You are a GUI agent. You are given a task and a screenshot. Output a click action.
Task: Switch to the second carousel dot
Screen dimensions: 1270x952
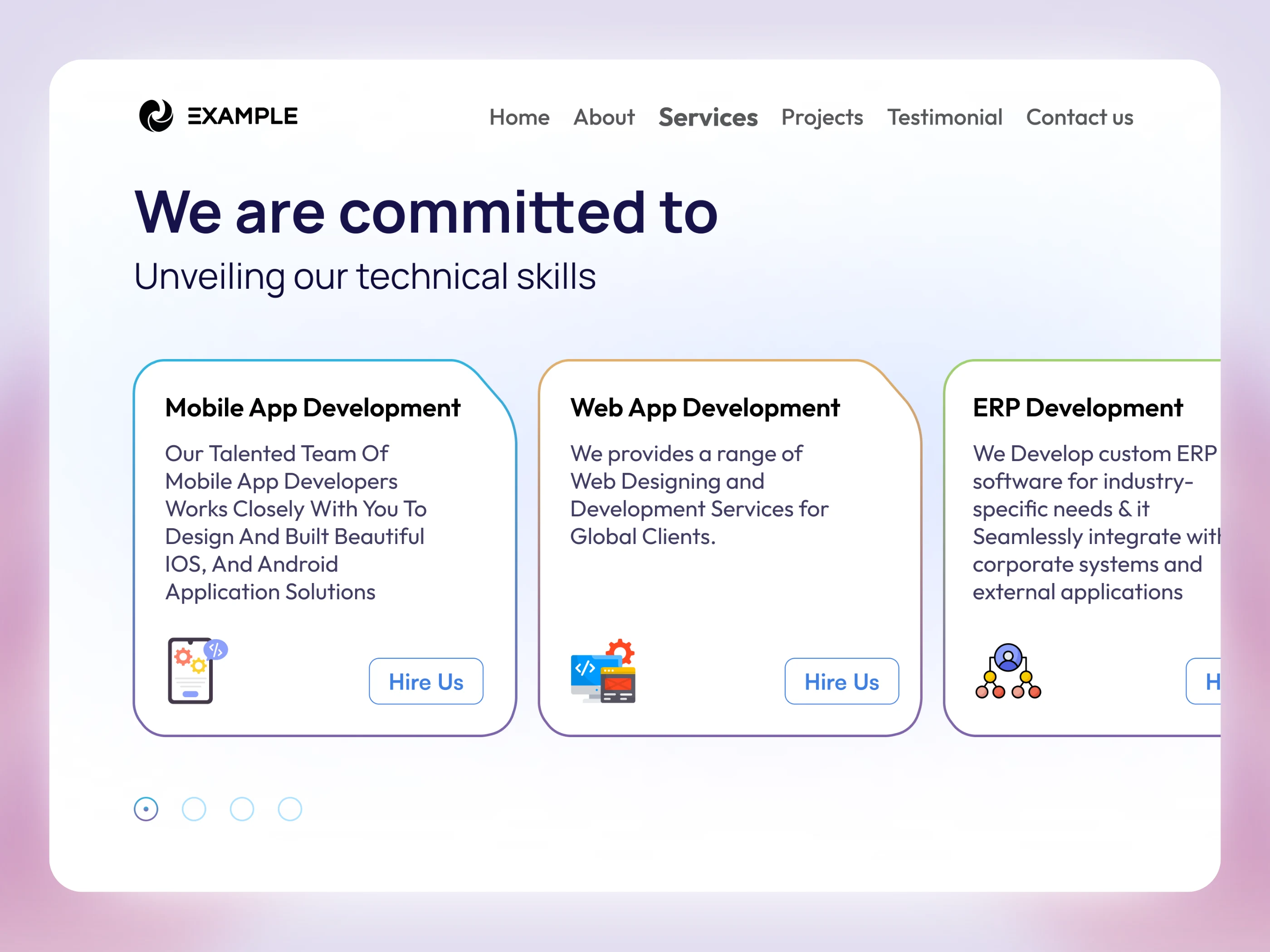[x=194, y=809]
